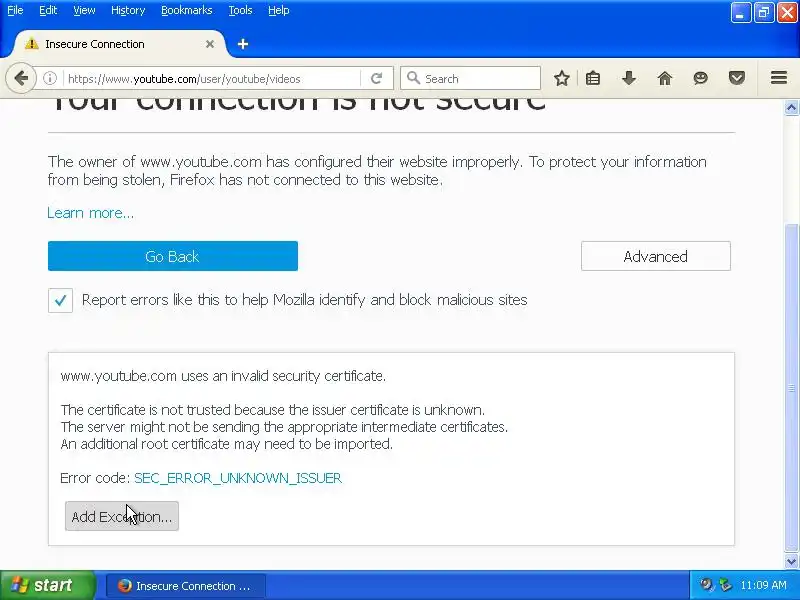800x600 pixels.
Task: Click the first system tray icon
Action: tap(706, 585)
